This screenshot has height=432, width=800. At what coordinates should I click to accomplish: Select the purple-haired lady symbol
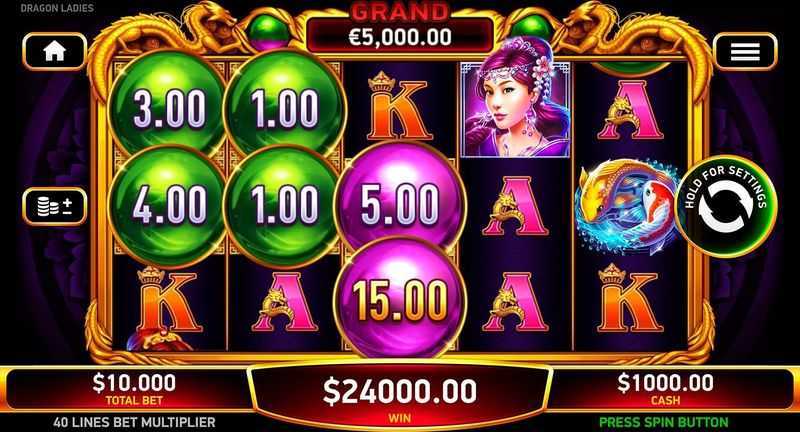[515, 109]
